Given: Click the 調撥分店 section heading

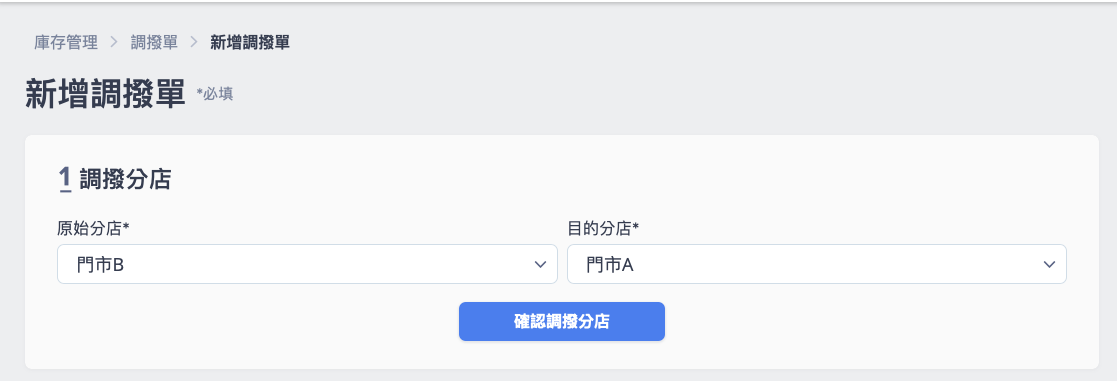Looking at the screenshot, I should click(125, 179).
